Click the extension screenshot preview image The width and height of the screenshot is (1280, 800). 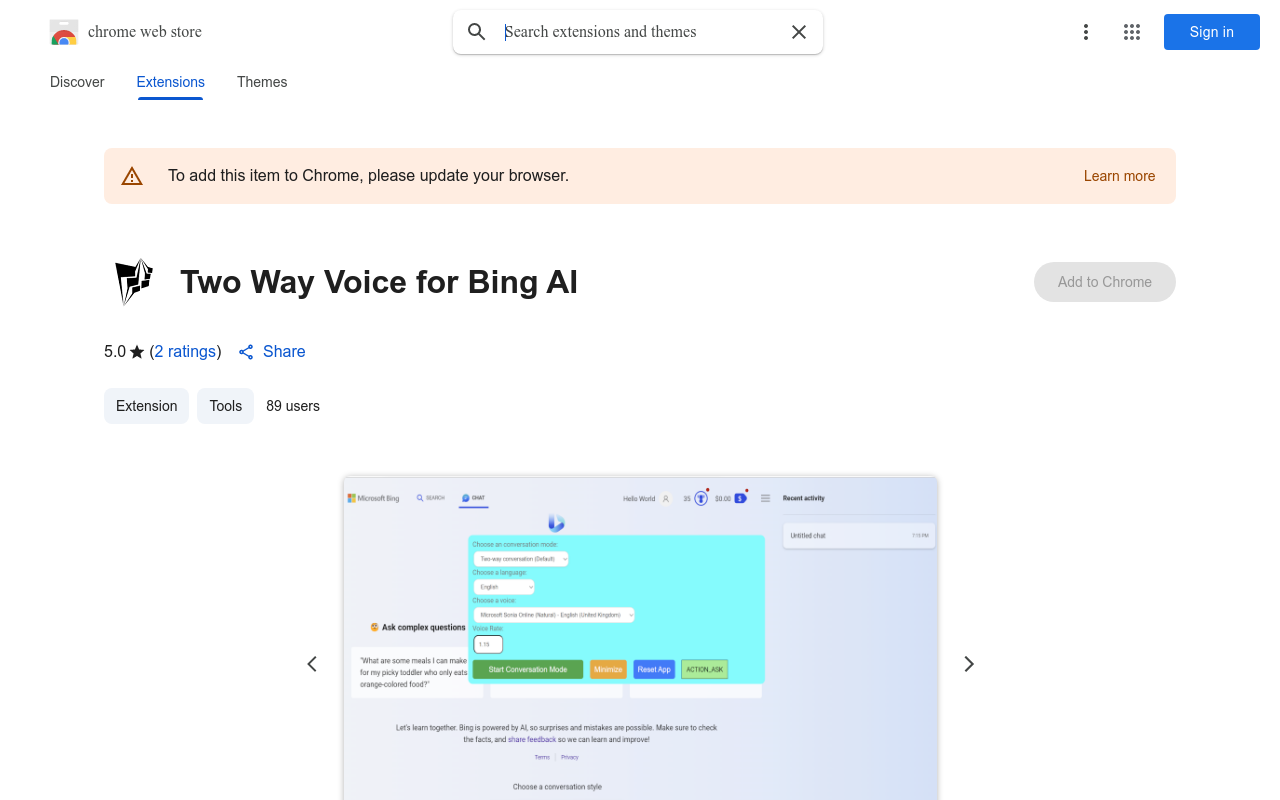[640, 638]
